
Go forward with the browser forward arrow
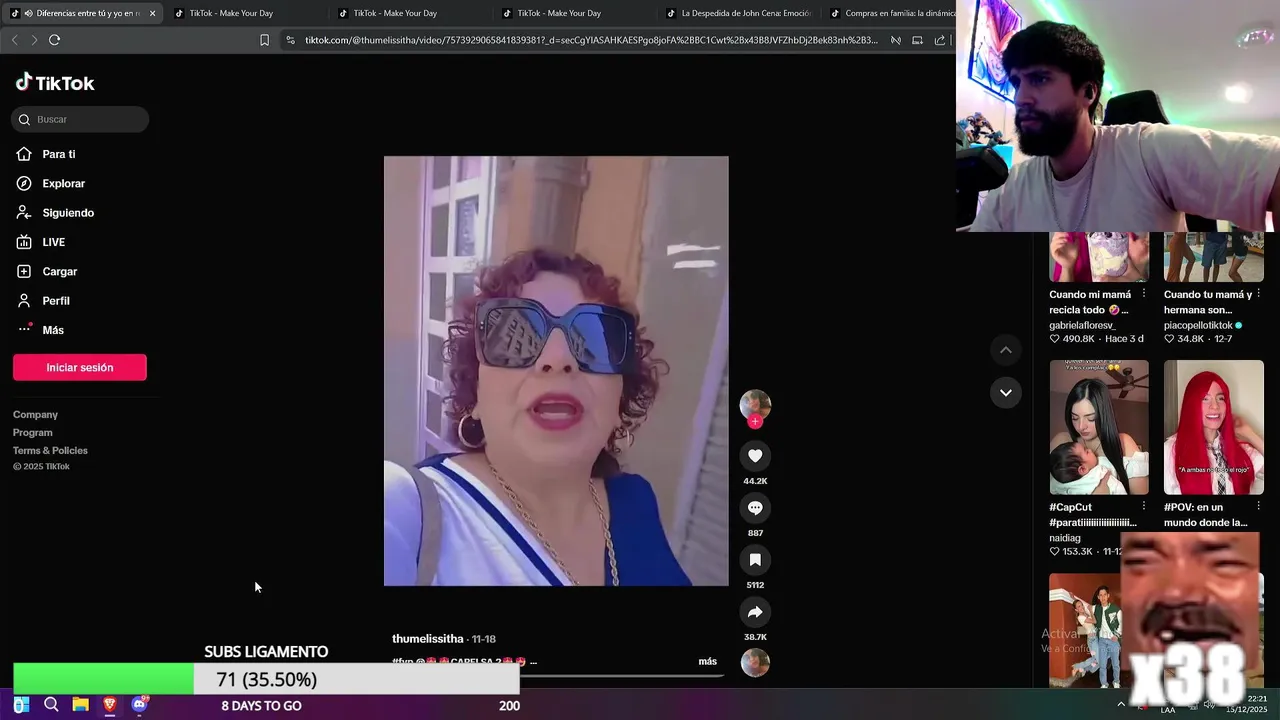click(x=34, y=40)
